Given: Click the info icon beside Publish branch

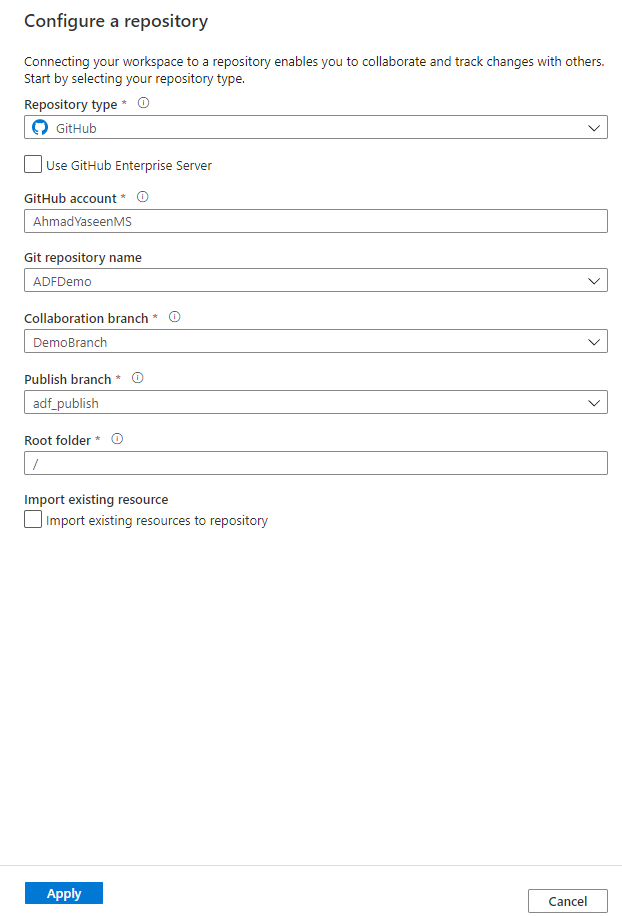Looking at the screenshot, I should pos(137,378).
